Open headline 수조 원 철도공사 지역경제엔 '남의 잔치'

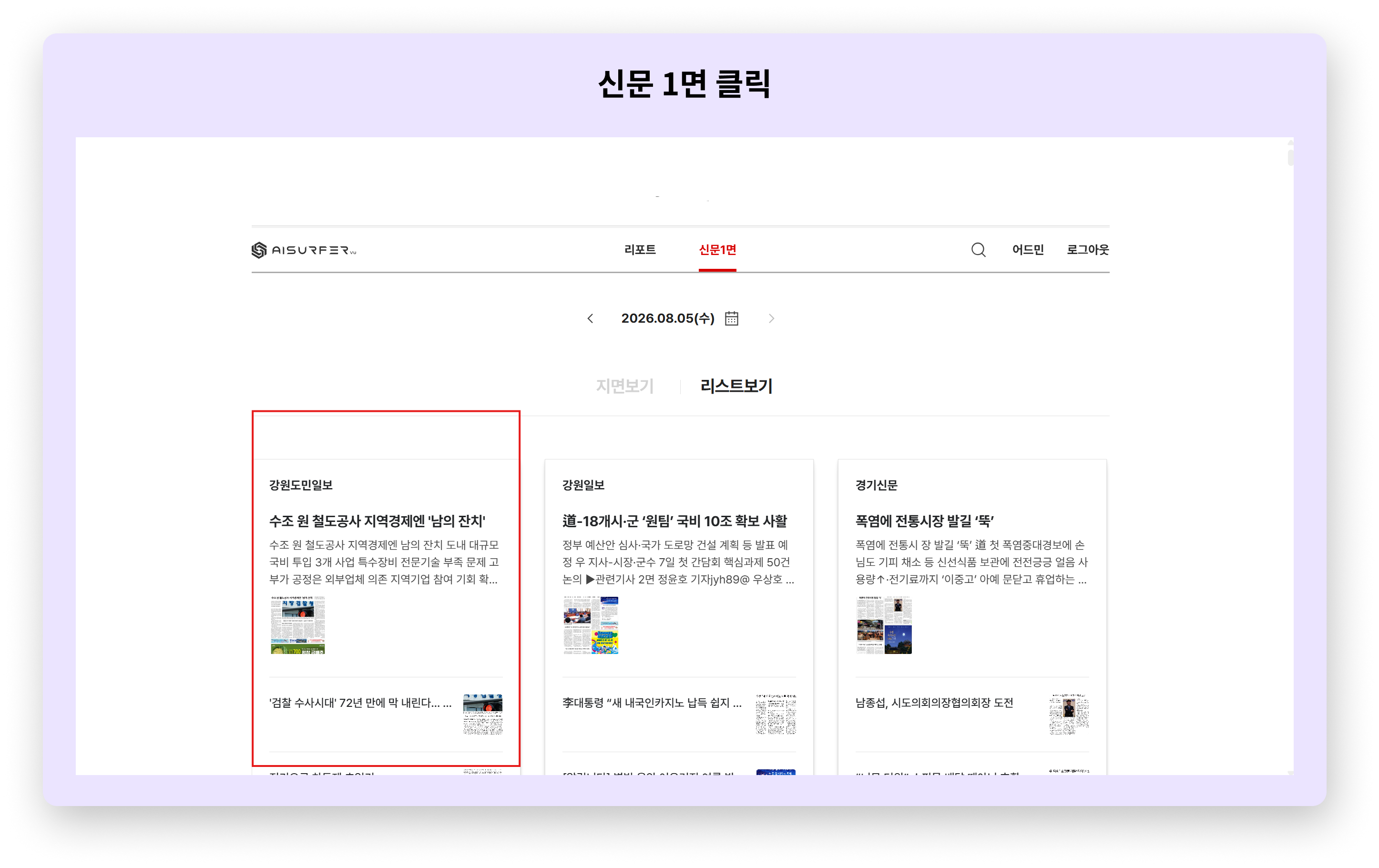[378, 521]
